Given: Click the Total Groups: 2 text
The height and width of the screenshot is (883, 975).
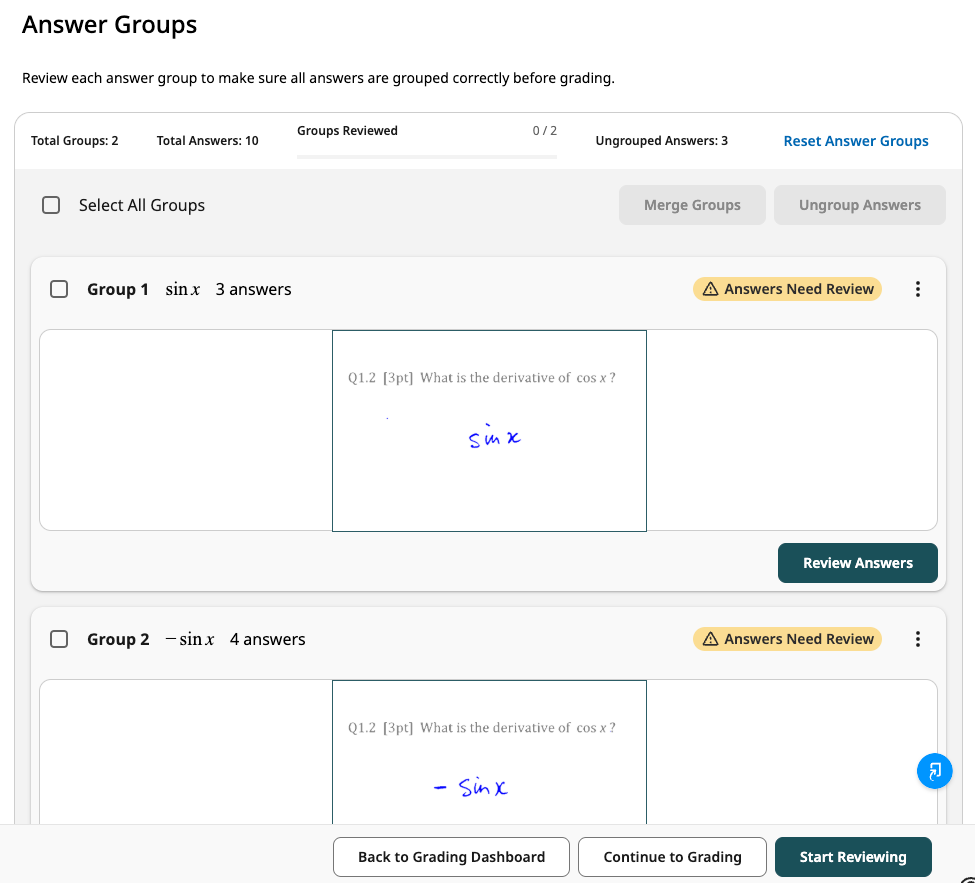Looking at the screenshot, I should click(75, 141).
